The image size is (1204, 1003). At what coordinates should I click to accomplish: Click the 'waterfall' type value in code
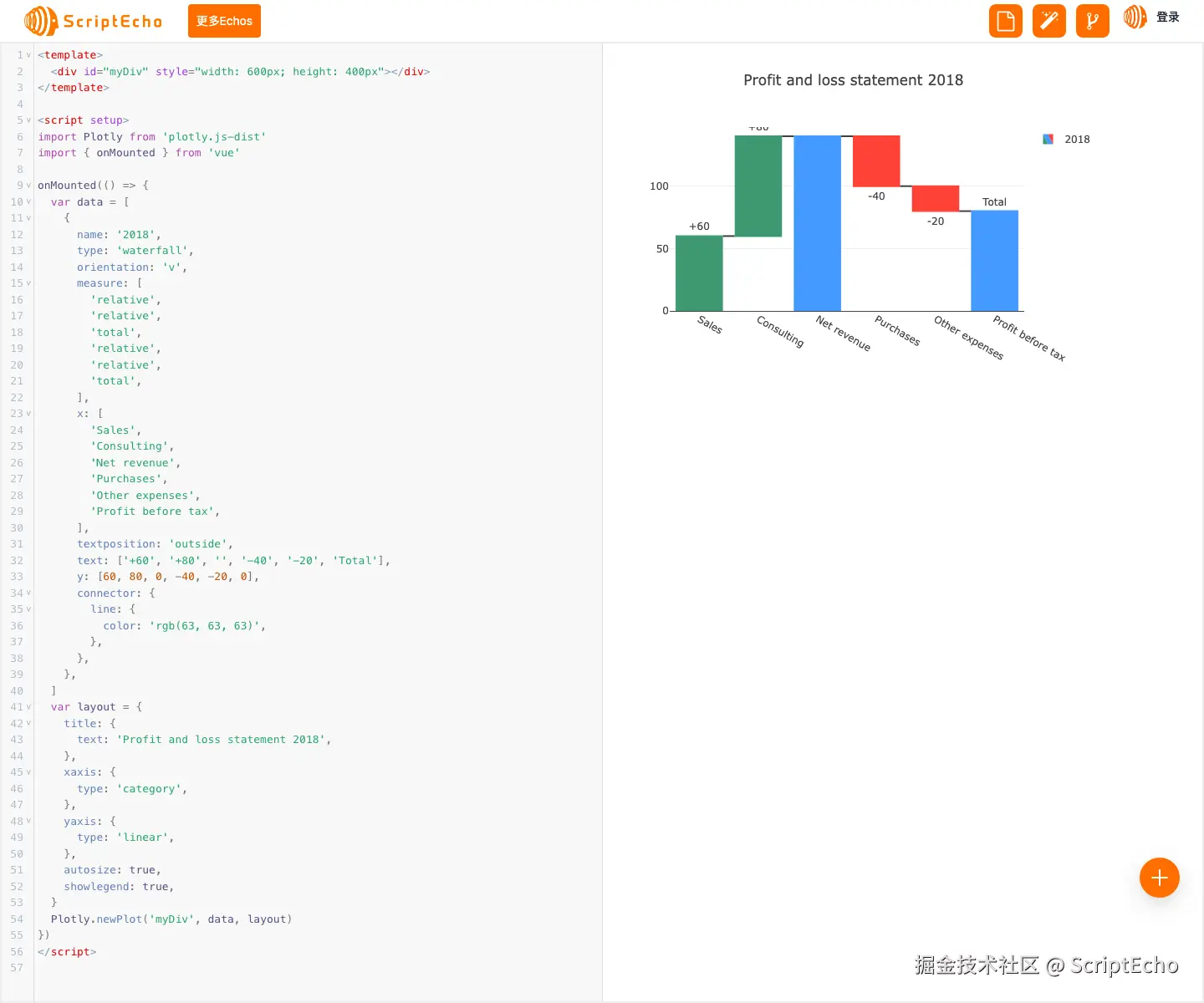pyautogui.click(x=155, y=251)
